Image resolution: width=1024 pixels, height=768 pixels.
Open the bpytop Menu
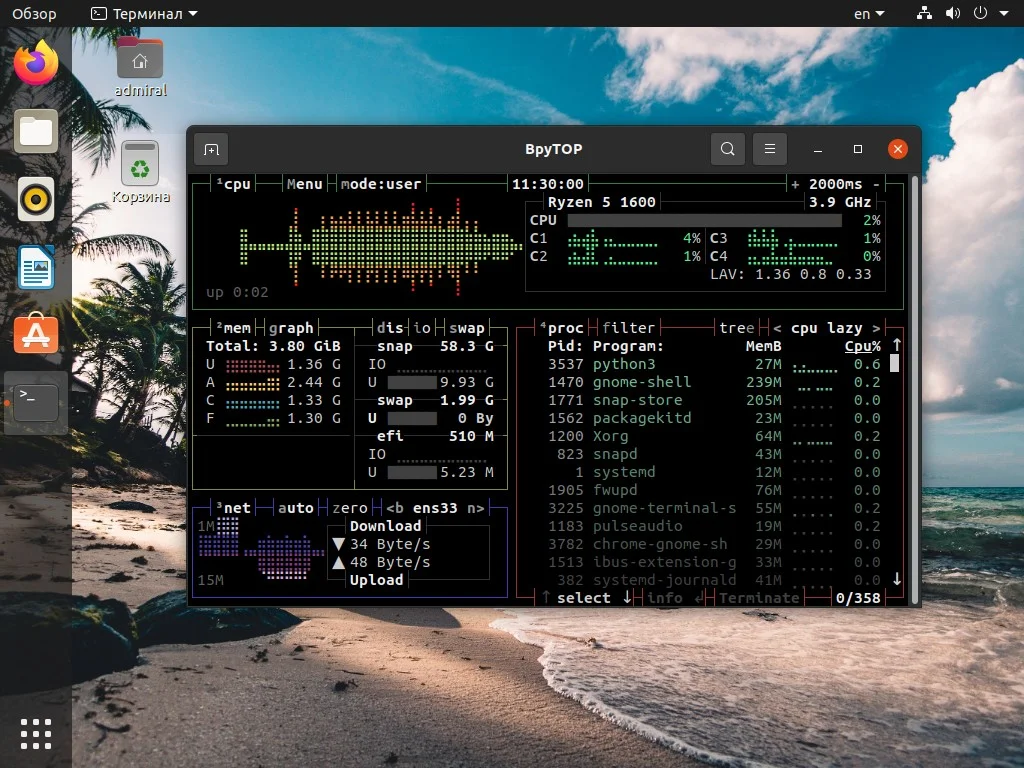click(x=304, y=183)
